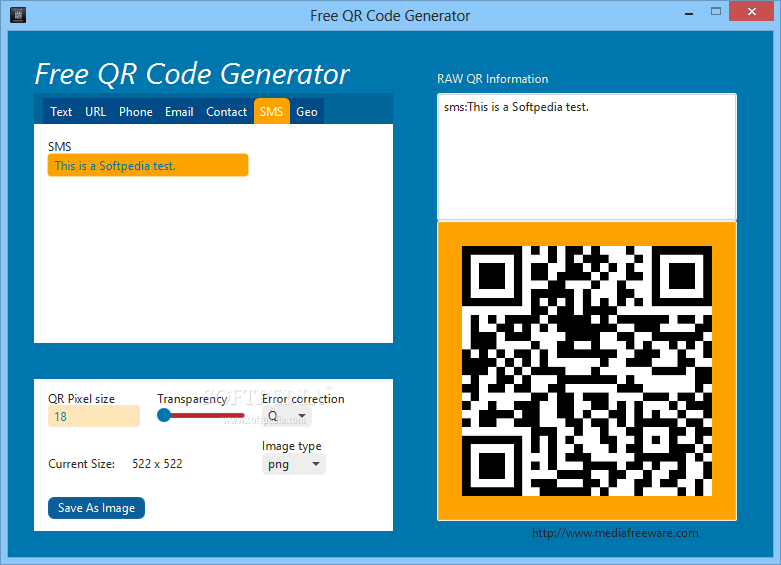The image size is (781, 565).
Task: Click the RAW QR Information text area
Action: coord(587,156)
